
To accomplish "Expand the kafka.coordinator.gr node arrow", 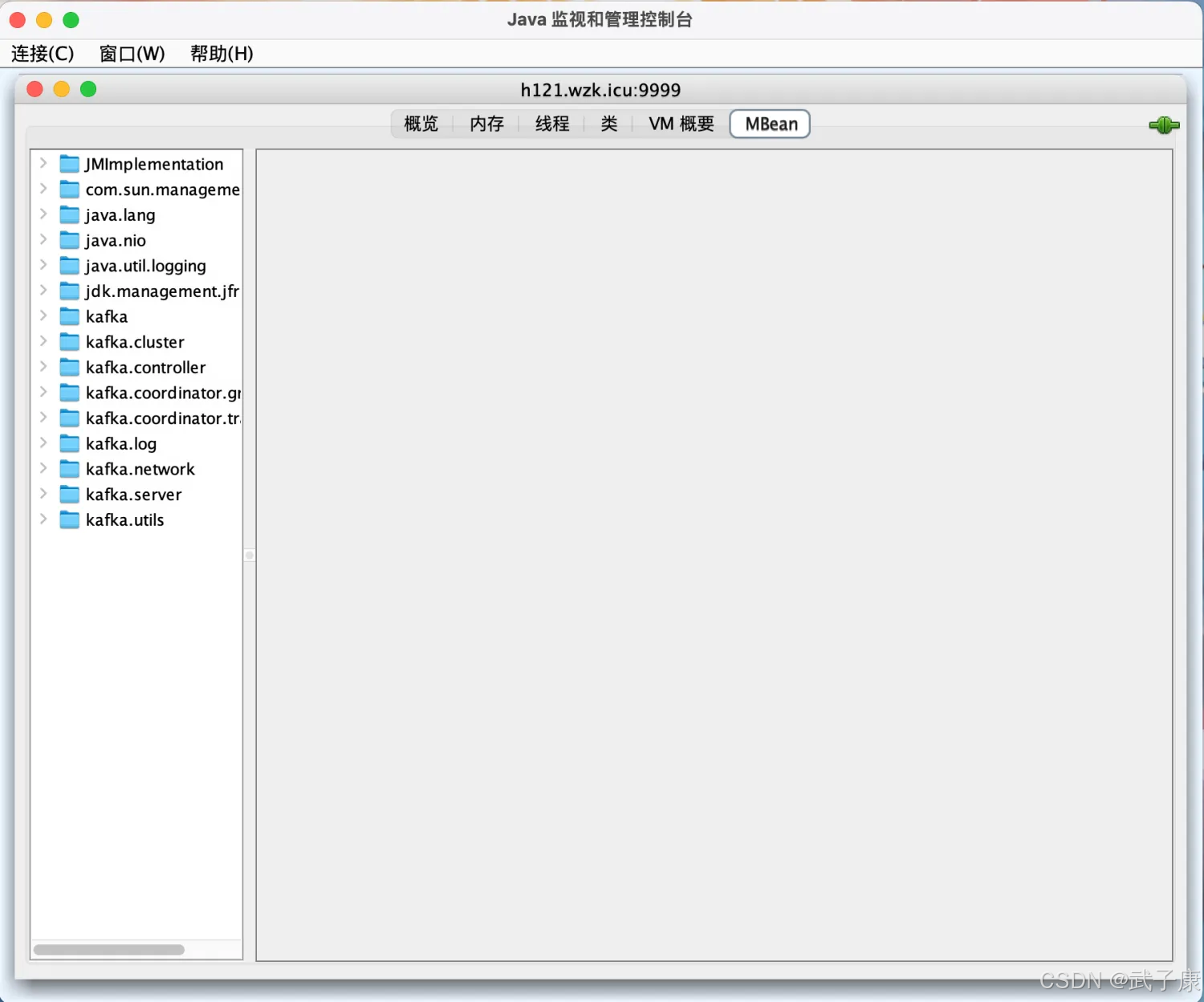I will [x=43, y=392].
